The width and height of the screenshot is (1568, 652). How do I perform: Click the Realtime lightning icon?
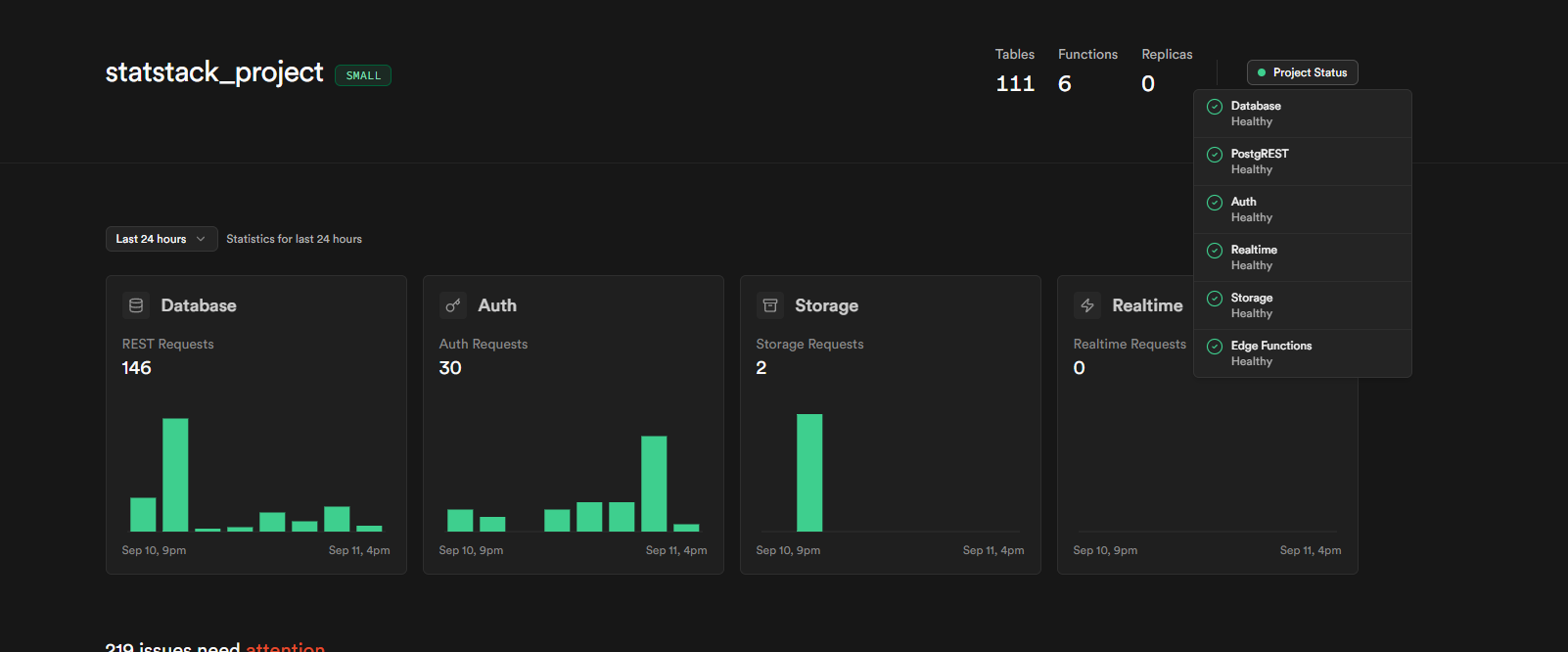[1087, 305]
